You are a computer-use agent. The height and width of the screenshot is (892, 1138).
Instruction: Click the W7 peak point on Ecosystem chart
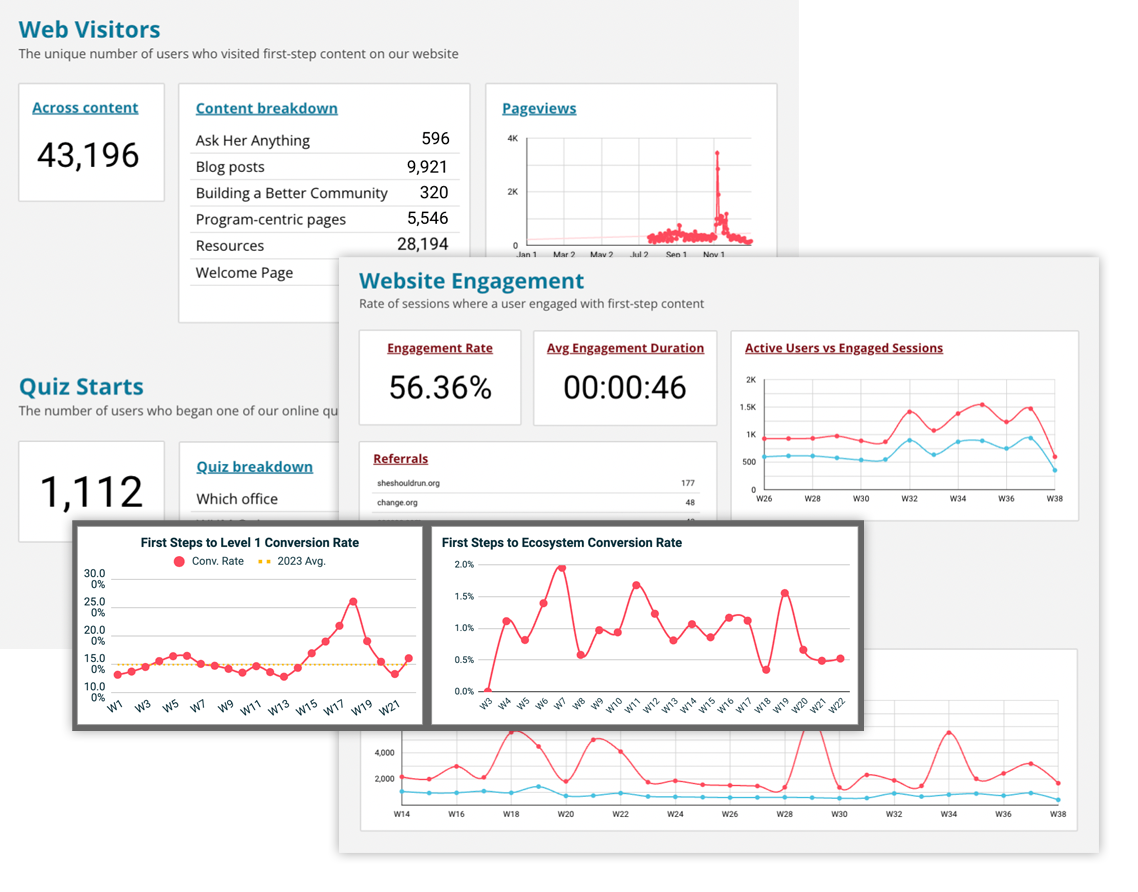pyautogui.click(x=562, y=568)
